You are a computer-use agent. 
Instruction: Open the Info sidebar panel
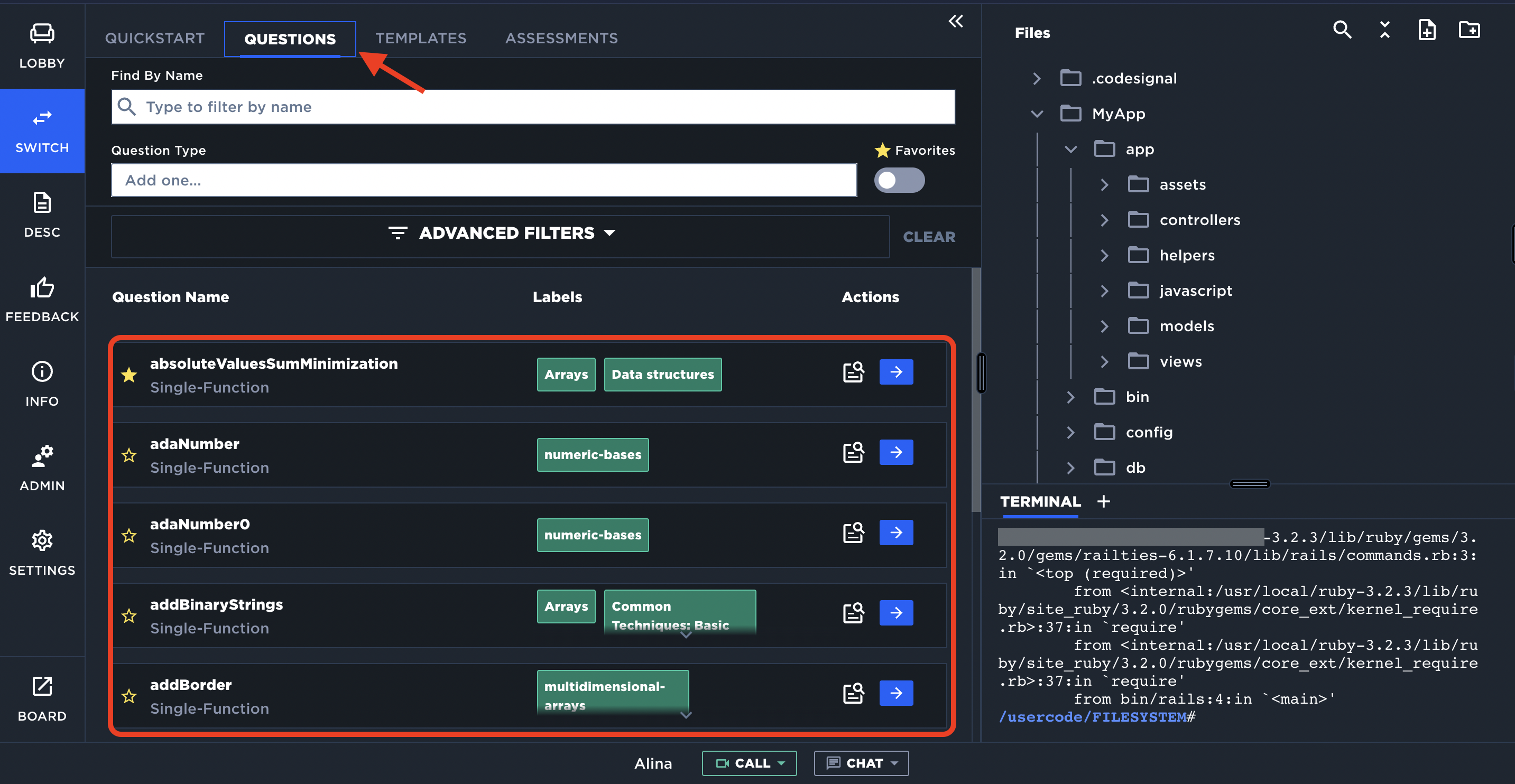click(42, 385)
